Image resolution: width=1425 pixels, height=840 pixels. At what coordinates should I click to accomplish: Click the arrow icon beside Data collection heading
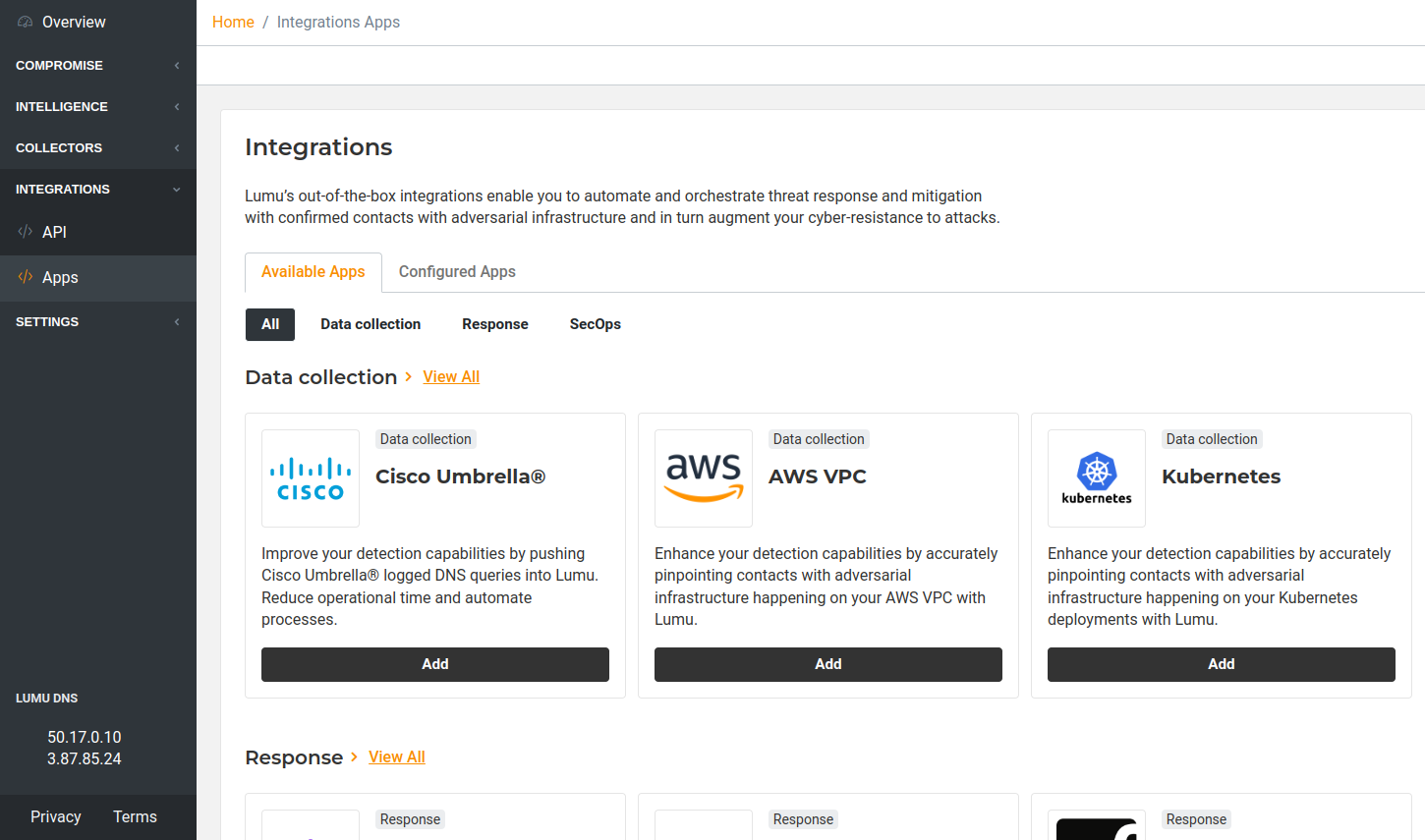pos(409,376)
